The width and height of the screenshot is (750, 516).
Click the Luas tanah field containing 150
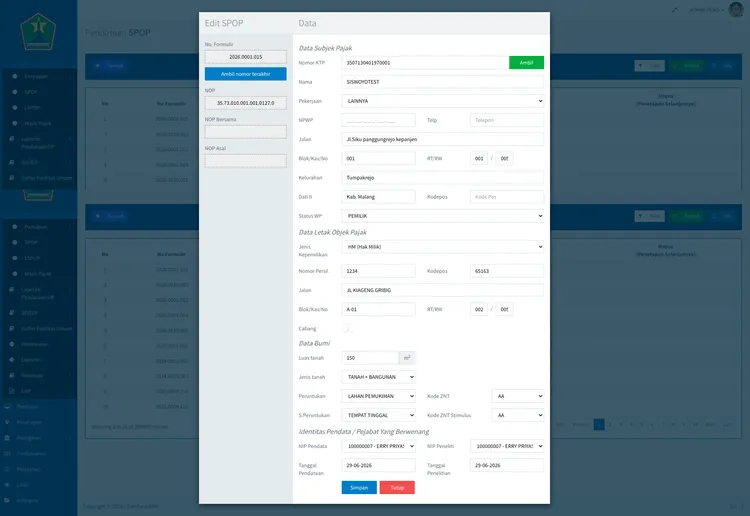pyautogui.click(x=370, y=358)
